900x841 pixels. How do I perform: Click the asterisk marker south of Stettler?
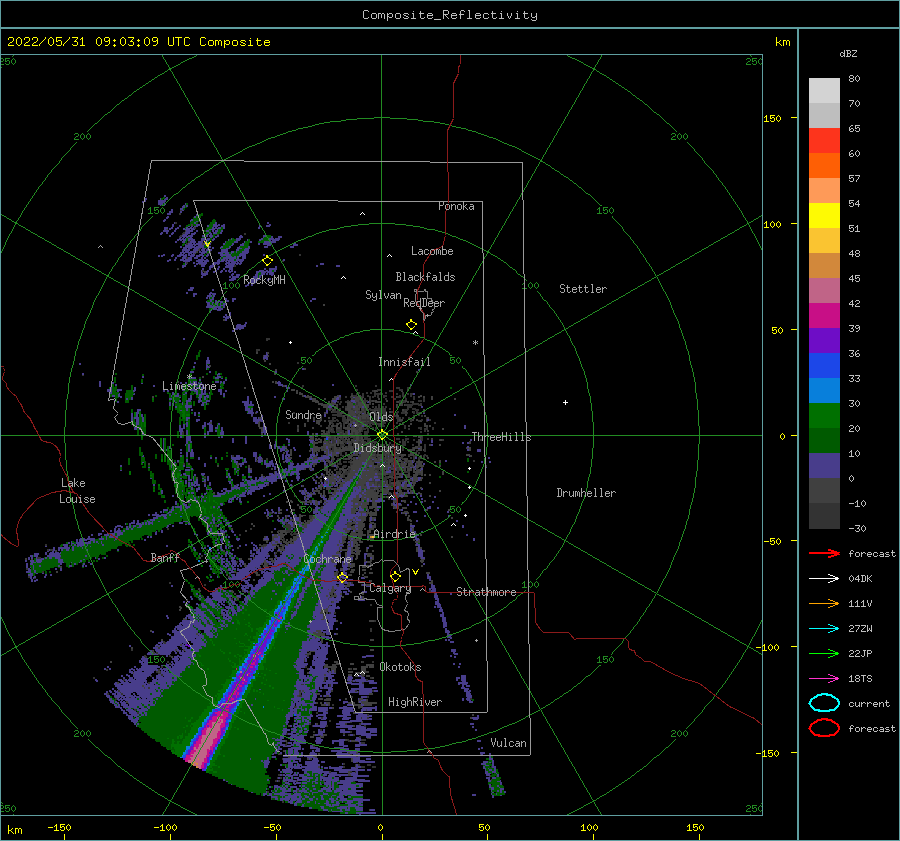(x=475, y=343)
